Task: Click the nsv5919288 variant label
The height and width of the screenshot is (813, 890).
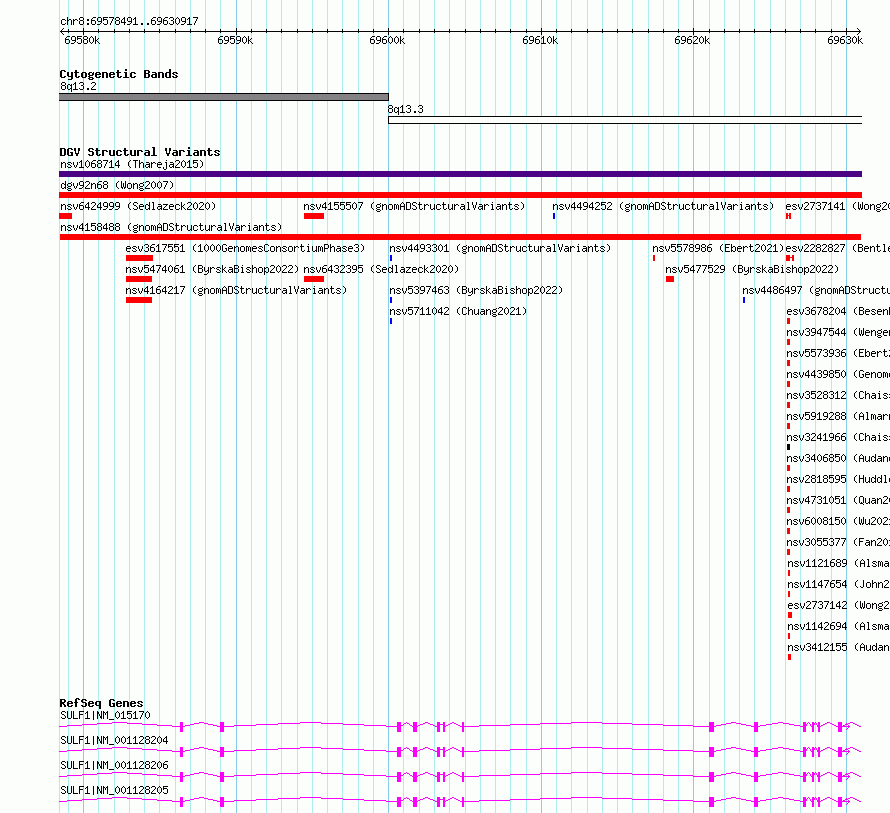Action: pos(838,416)
